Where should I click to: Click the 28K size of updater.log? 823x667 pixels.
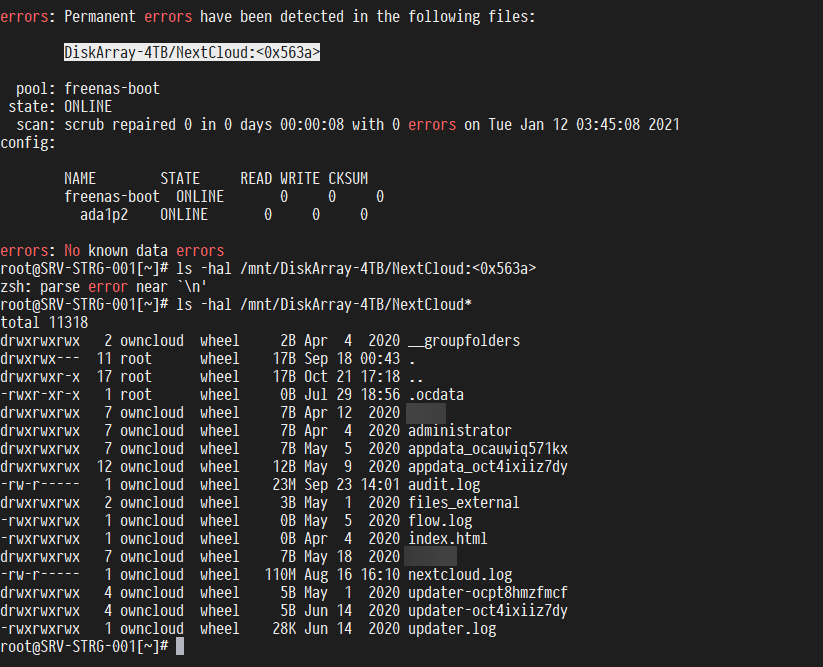pos(284,629)
